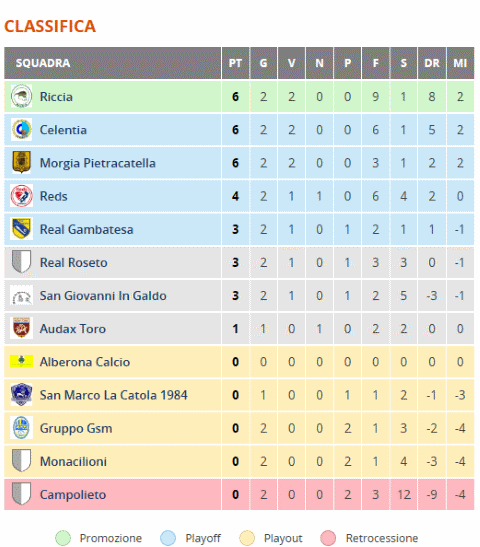The height and width of the screenshot is (547, 480).
Task: Click the PT column header
Action: tap(235, 63)
